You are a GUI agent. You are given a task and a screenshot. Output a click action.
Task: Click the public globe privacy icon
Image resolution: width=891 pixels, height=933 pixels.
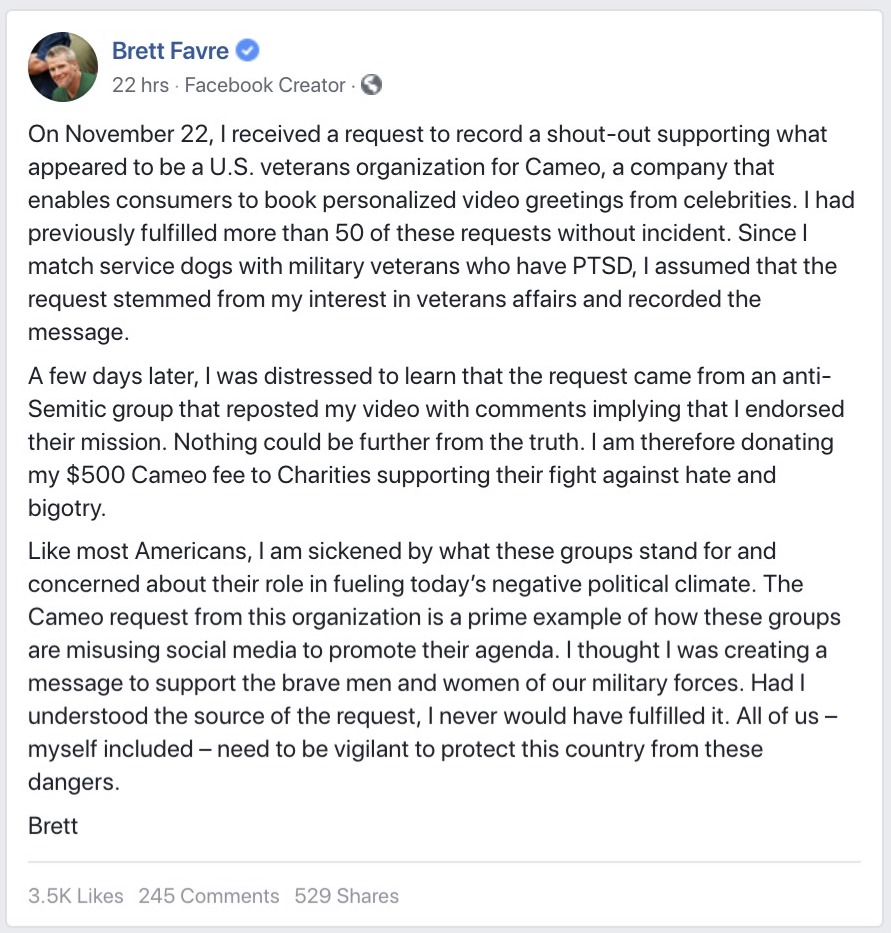coord(371,85)
